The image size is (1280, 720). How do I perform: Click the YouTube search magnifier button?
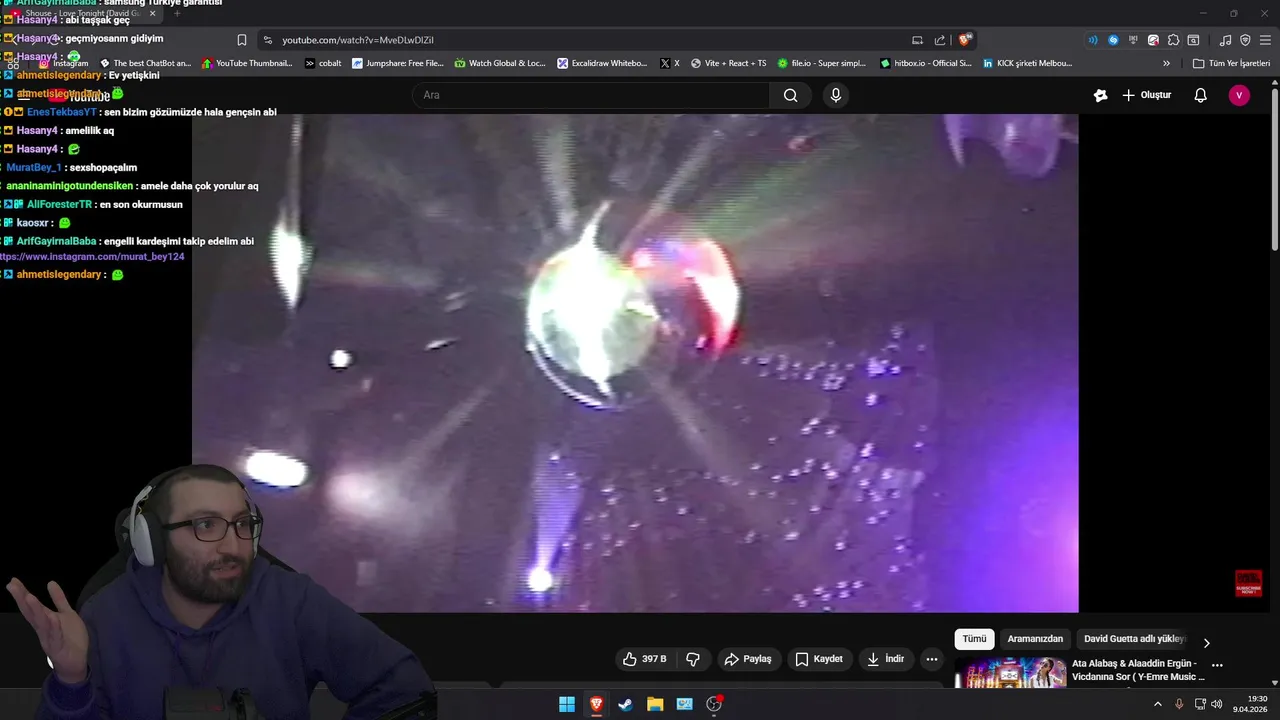pos(790,95)
